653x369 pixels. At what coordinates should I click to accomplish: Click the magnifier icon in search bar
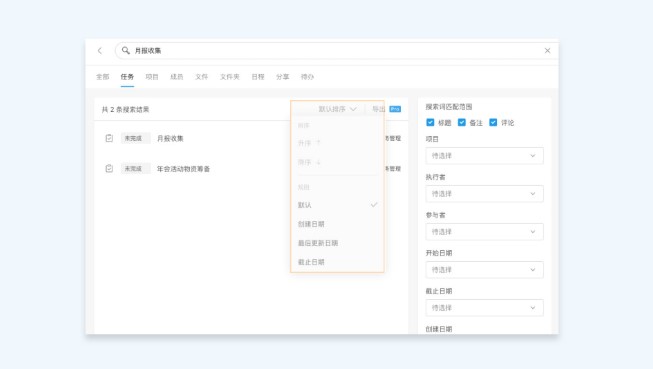125,50
